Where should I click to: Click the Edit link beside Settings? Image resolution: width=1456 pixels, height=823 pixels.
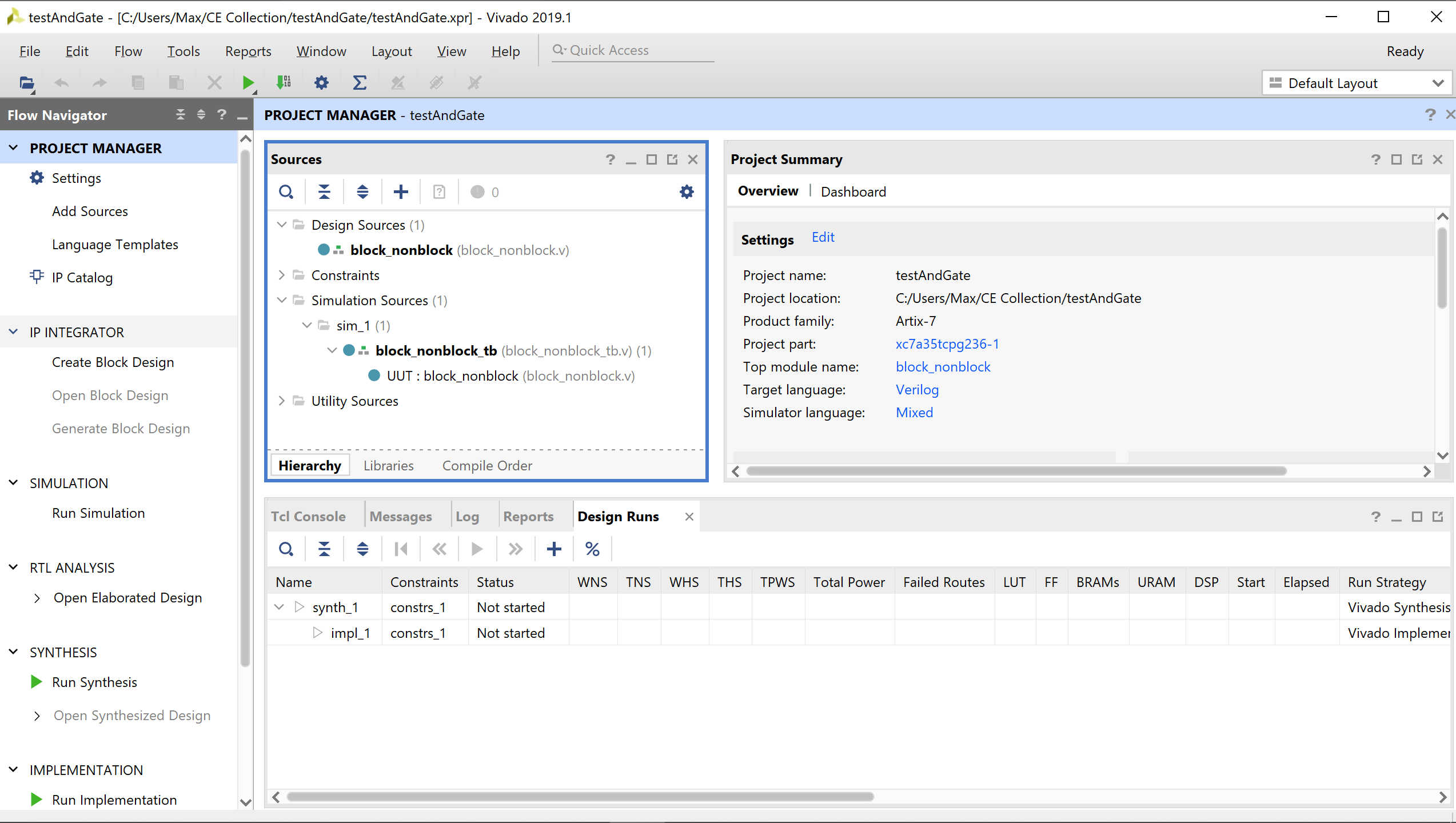[x=823, y=237]
